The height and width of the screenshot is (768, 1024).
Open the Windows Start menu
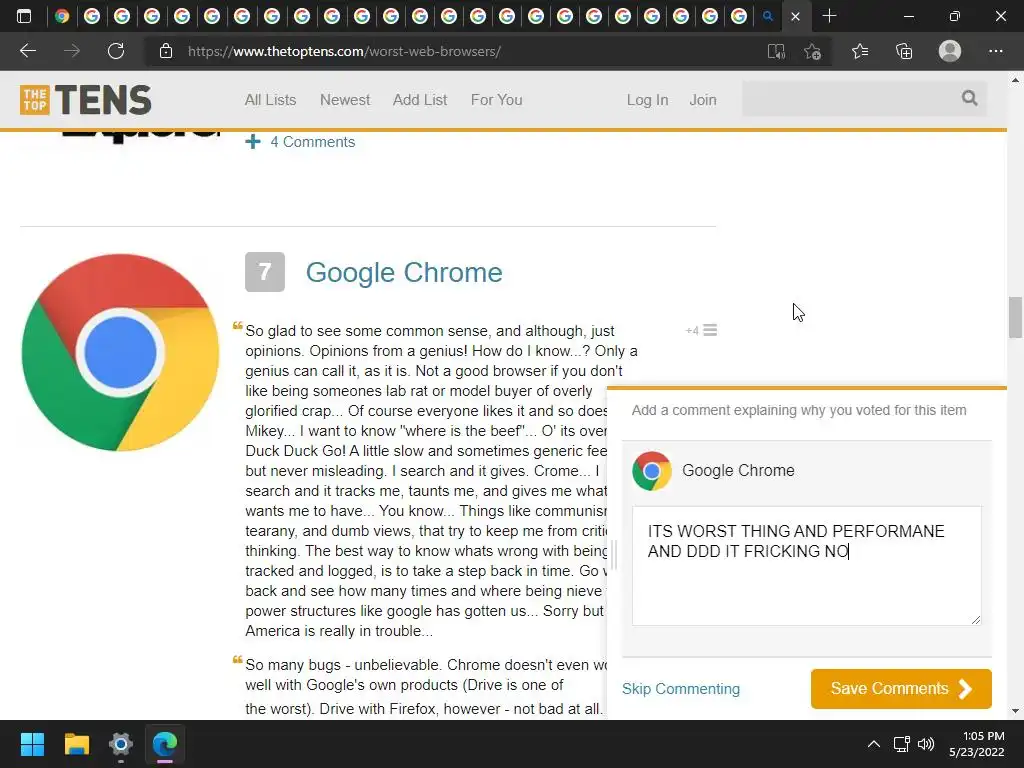coord(32,744)
